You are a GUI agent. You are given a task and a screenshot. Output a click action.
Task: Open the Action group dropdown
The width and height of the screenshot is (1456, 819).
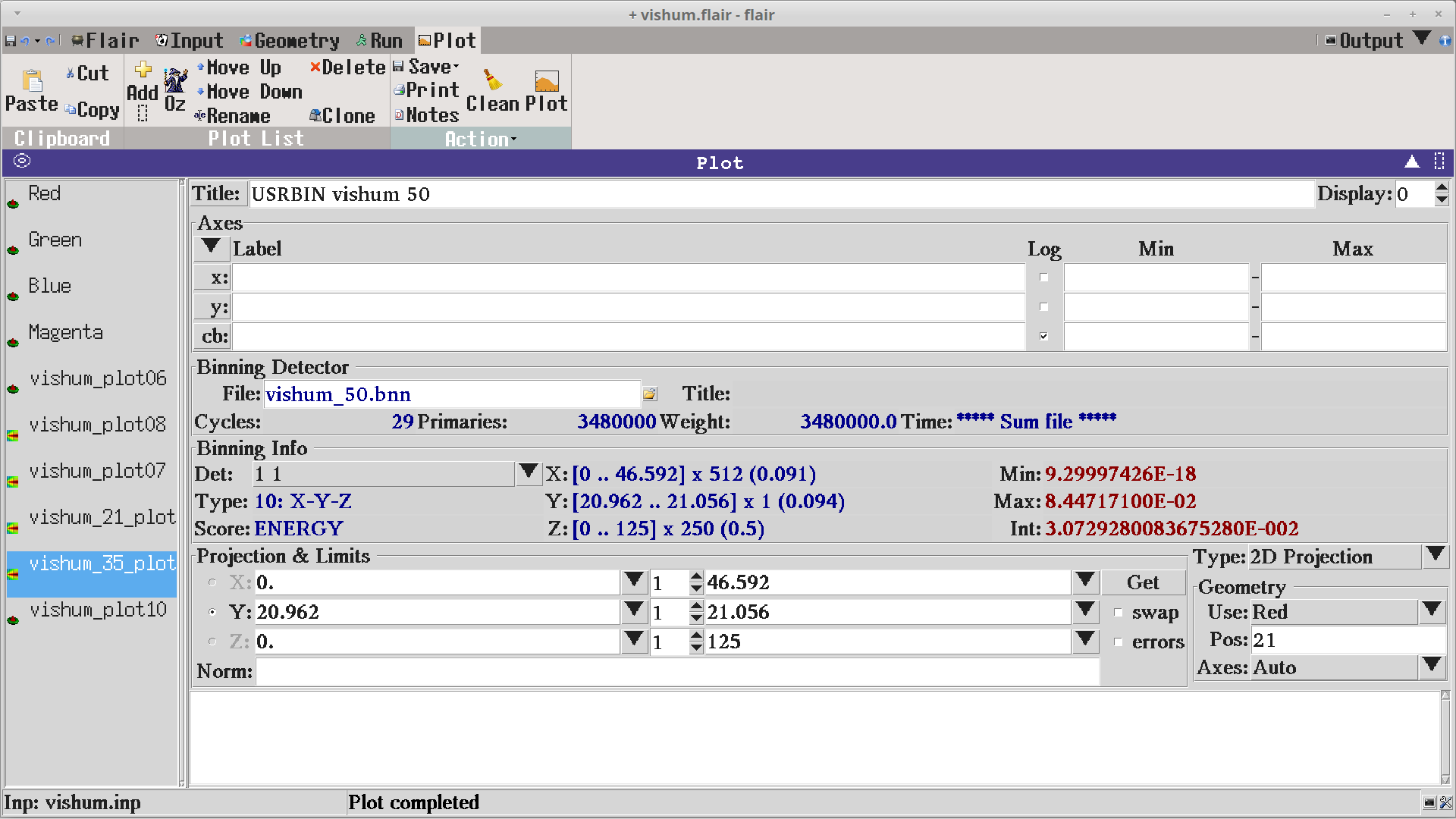point(481,139)
